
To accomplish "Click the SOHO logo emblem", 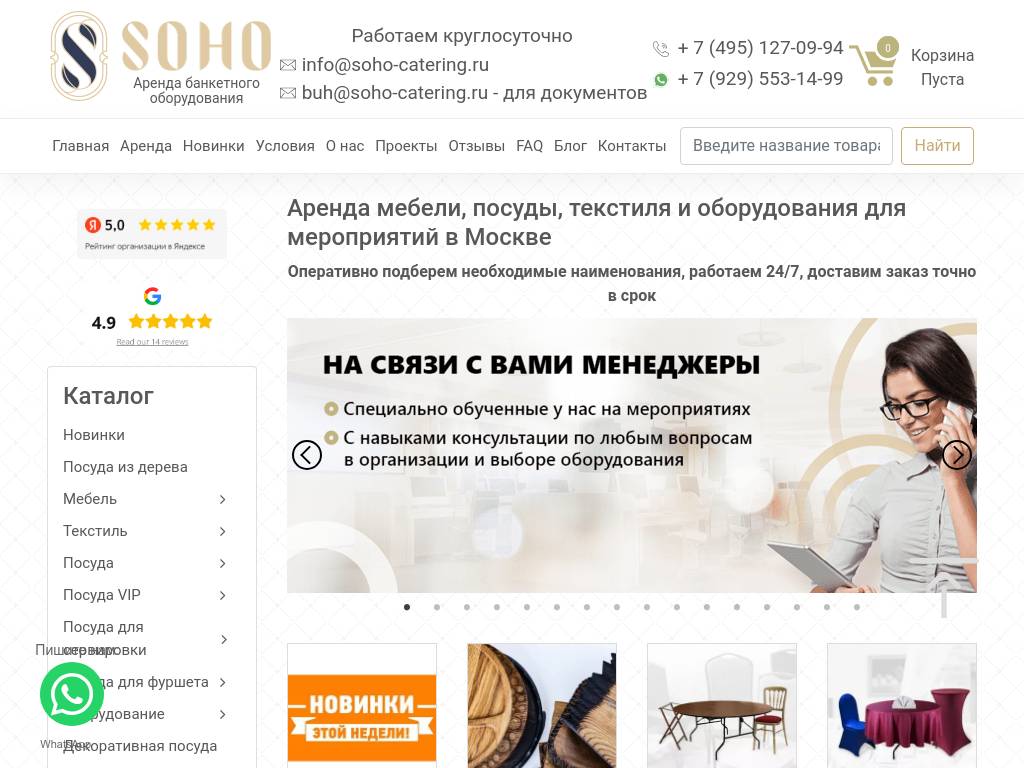I will (x=79, y=56).
